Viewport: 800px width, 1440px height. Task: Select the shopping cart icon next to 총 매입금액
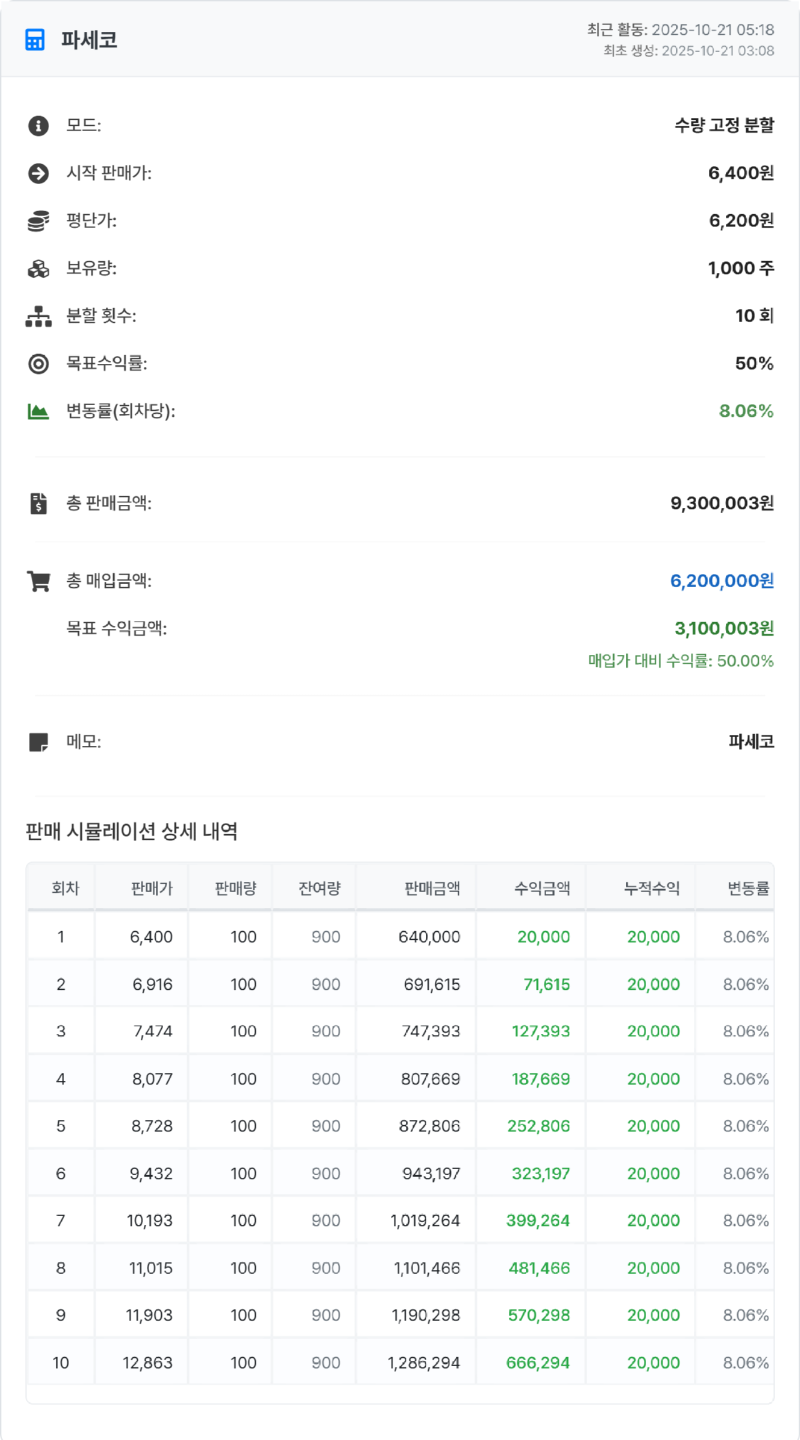(38, 581)
